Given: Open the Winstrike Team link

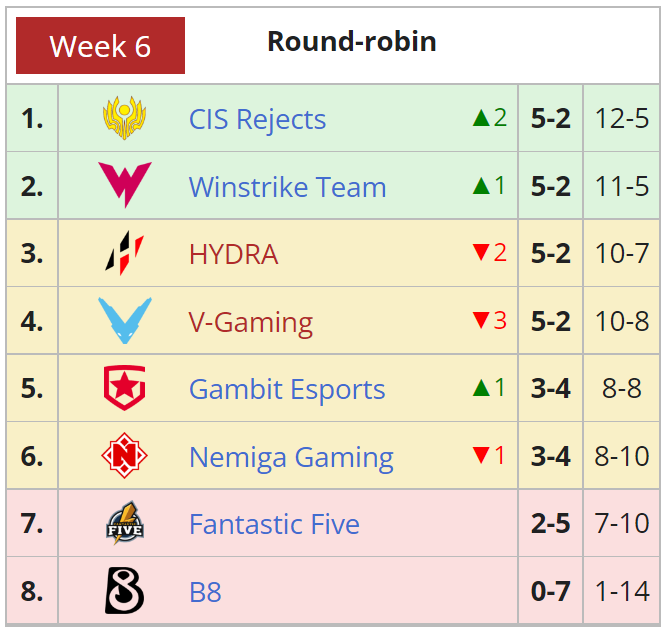Looking at the screenshot, I should point(288,187).
